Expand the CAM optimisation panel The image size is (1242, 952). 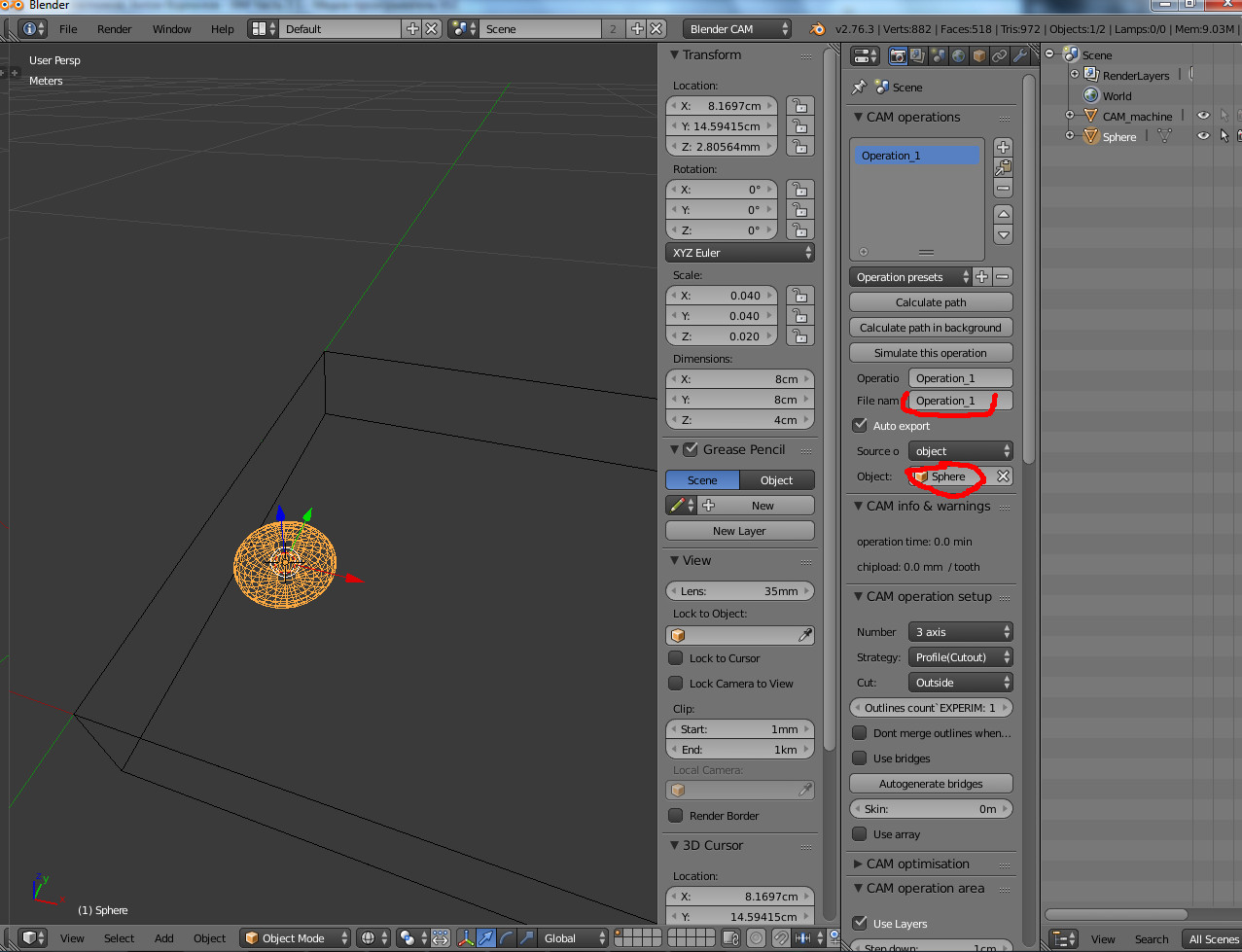[858, 864]
